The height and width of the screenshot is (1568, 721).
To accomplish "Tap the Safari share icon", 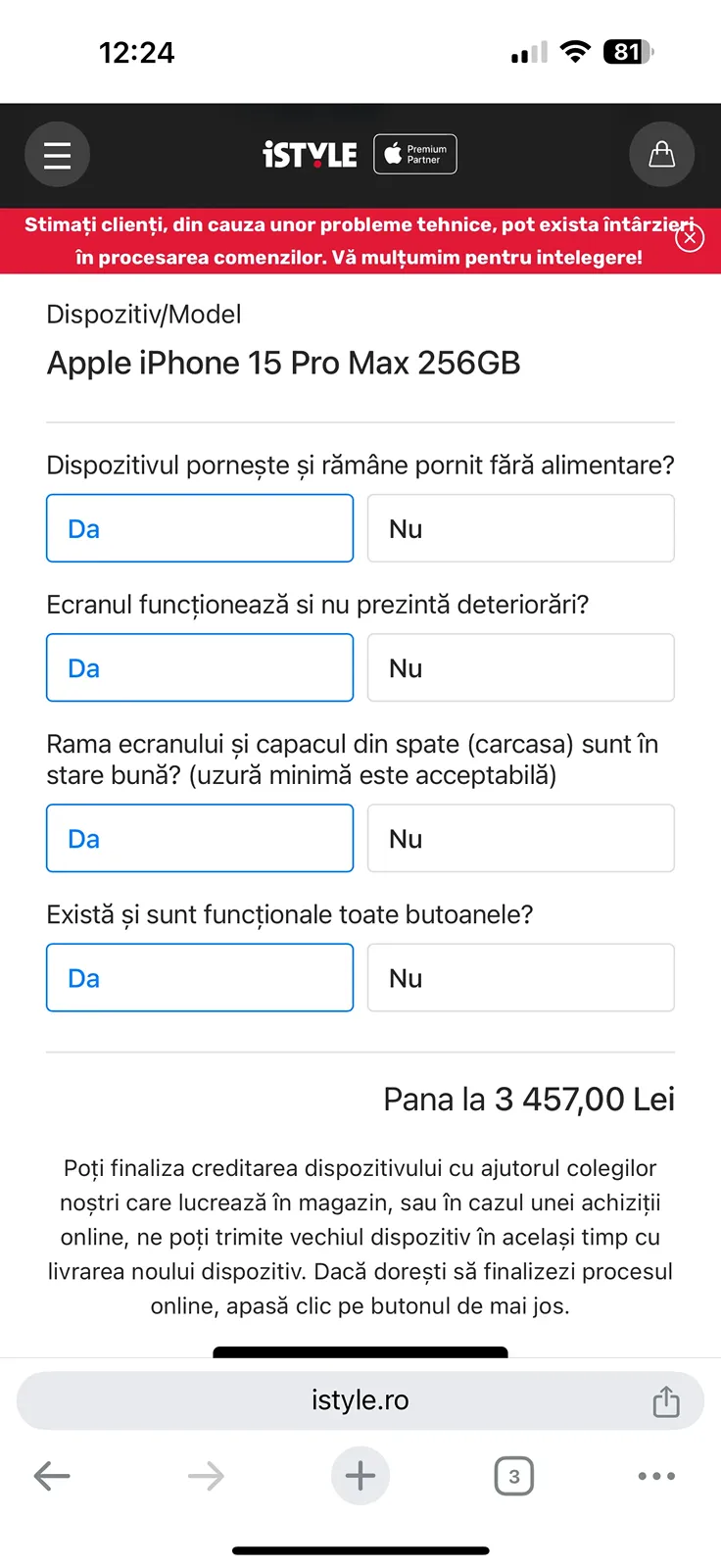I will pos(666,1401).
